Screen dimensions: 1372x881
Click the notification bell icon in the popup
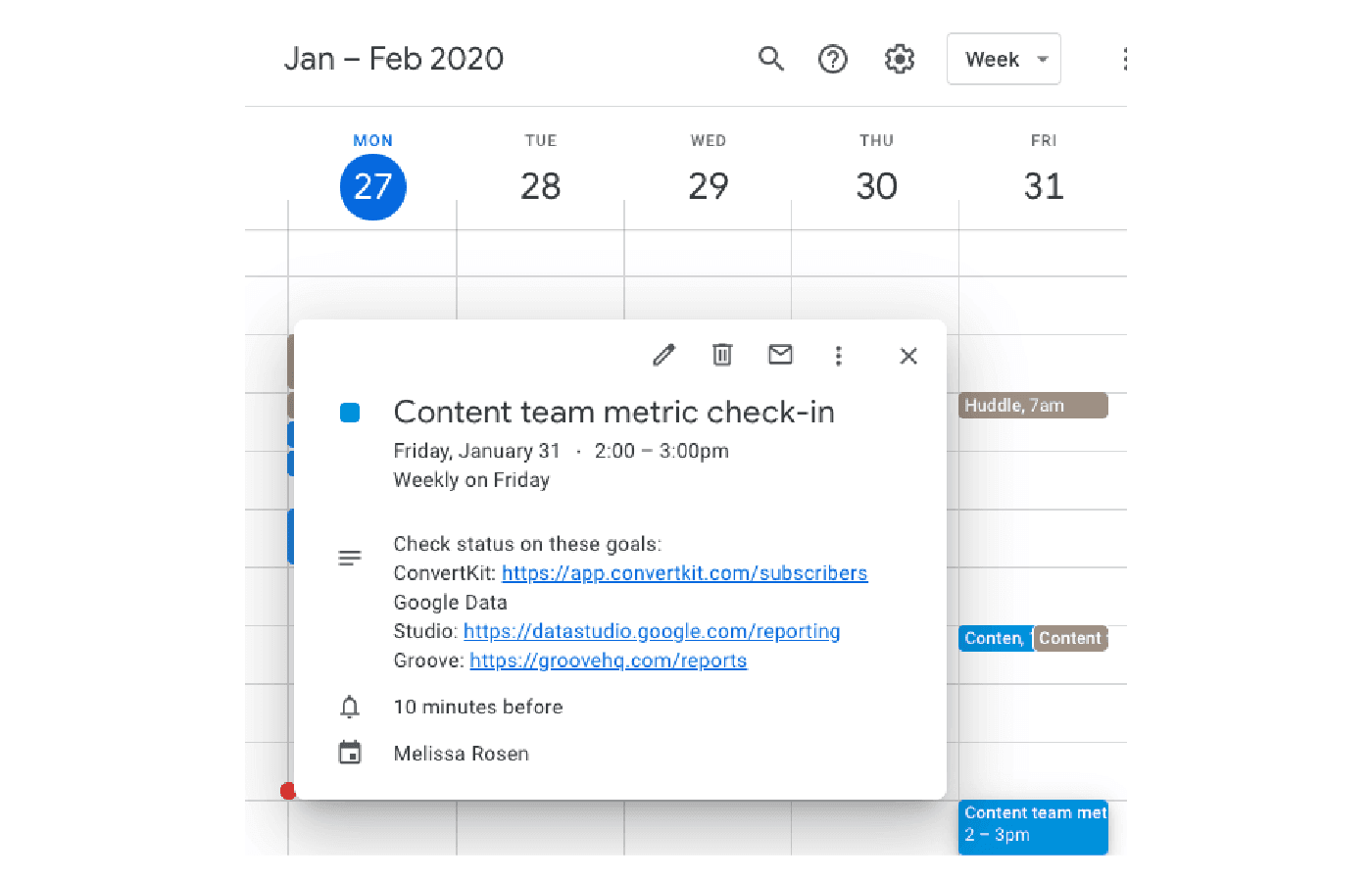[x=350, y=706]
